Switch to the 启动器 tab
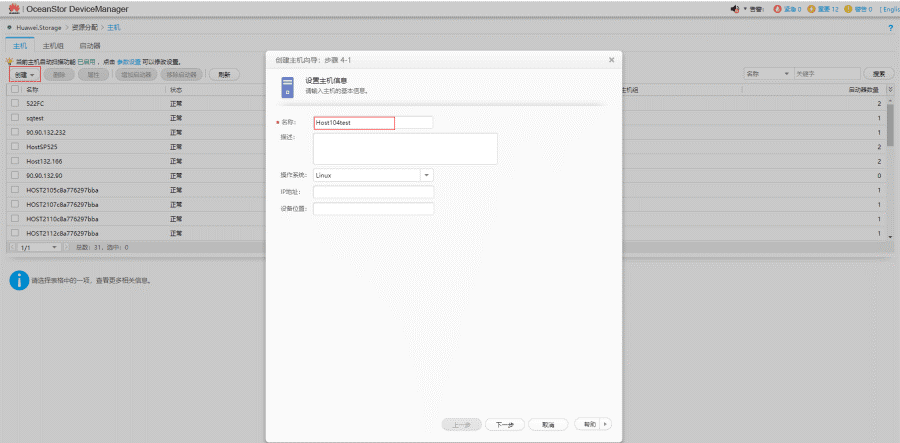 click(89, 46)
